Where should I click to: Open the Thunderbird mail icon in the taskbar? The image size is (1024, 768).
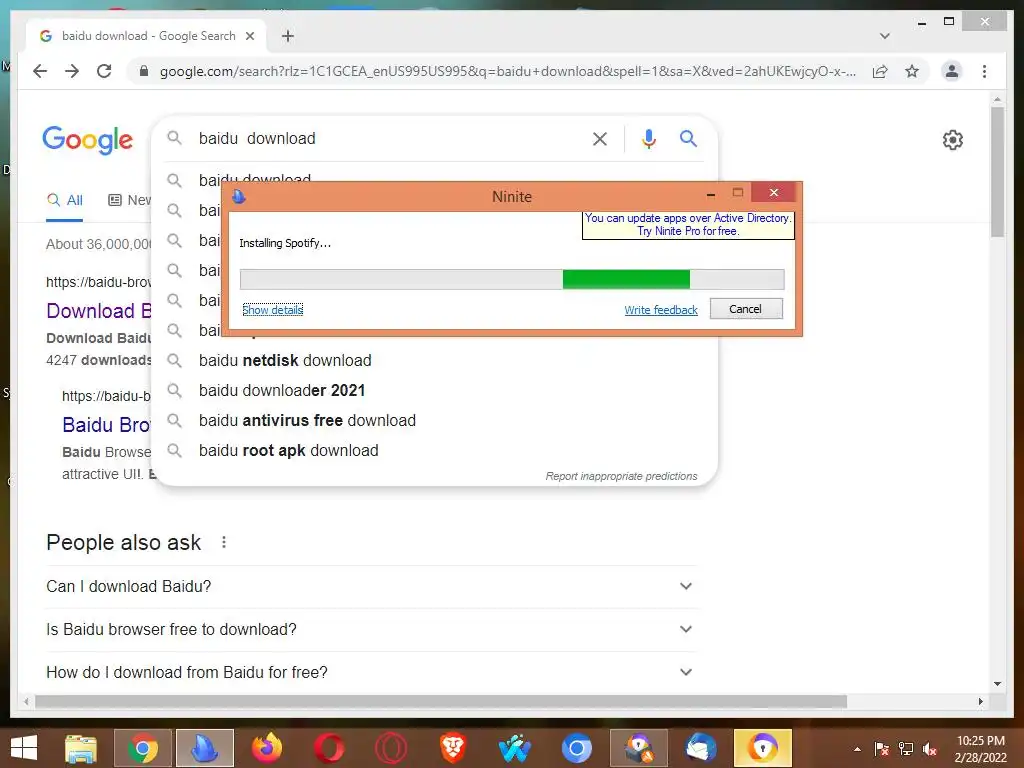[x=701, y=748]
